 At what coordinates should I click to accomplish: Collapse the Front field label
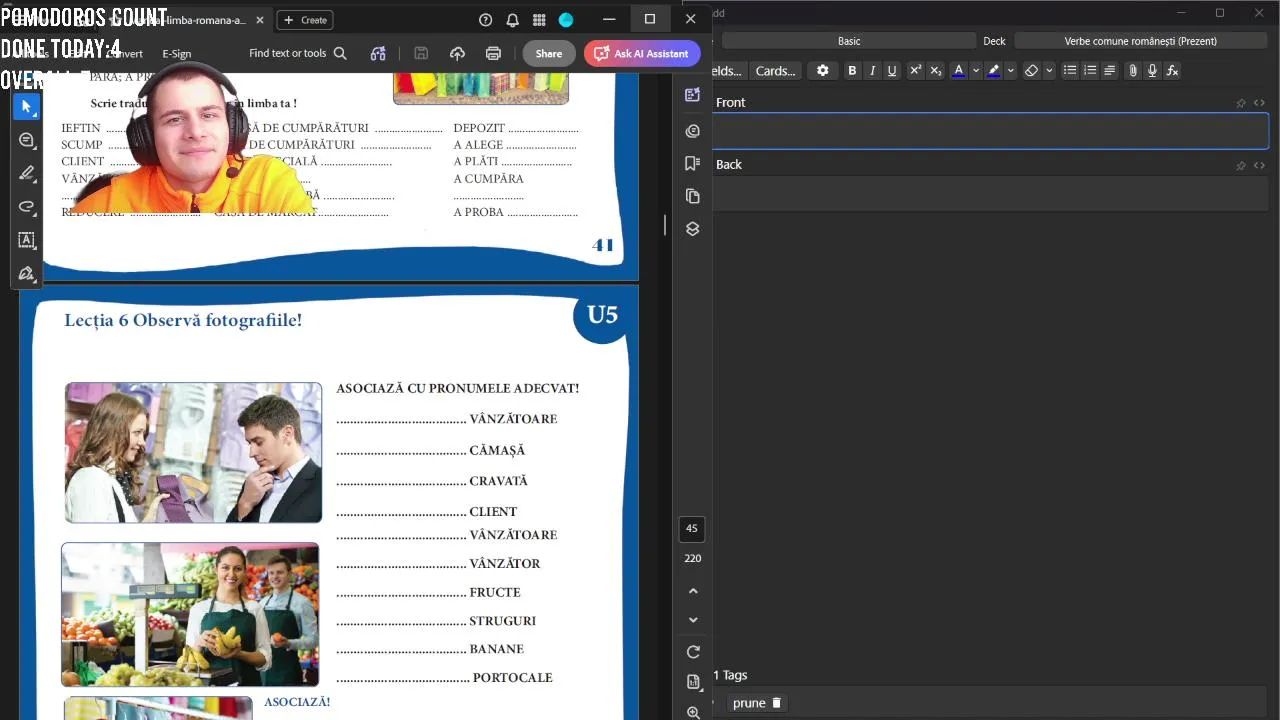tap(730, 103)
